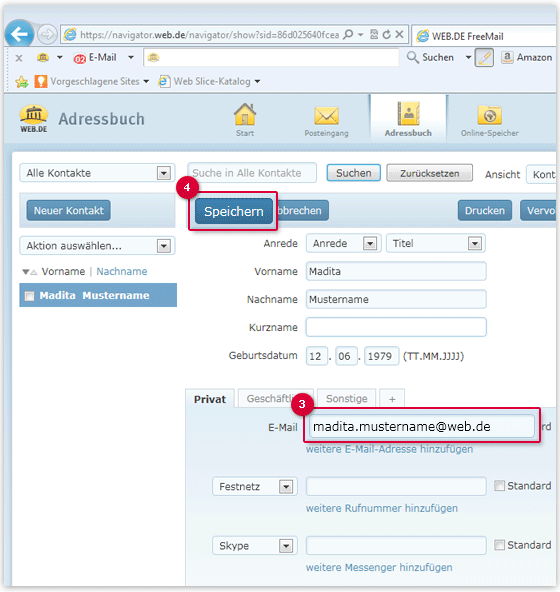Click the stop loading X in address bar
Viewport: 560px width, 592px height.
[x=399, y=35]
